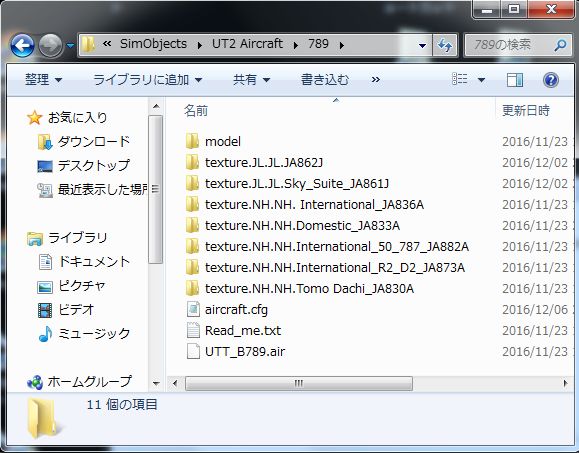
Task: Click the horizontal scrollbar thumb in file list
Action: coord(298,383)
